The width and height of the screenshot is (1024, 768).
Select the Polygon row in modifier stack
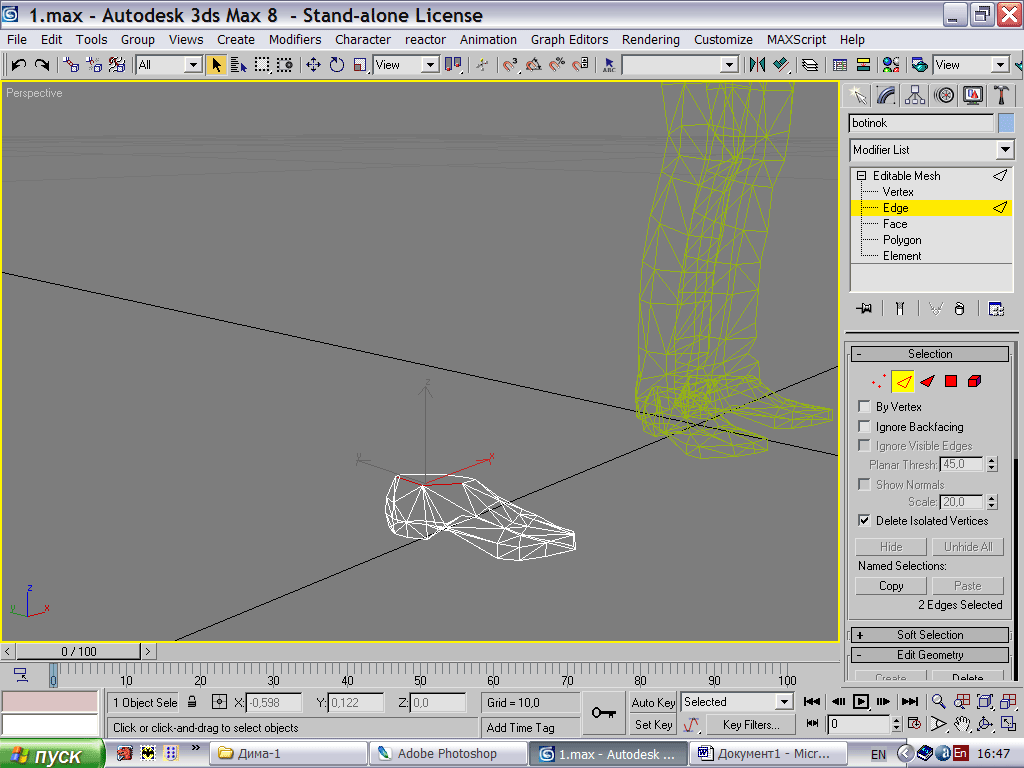[x=902, y=240]
